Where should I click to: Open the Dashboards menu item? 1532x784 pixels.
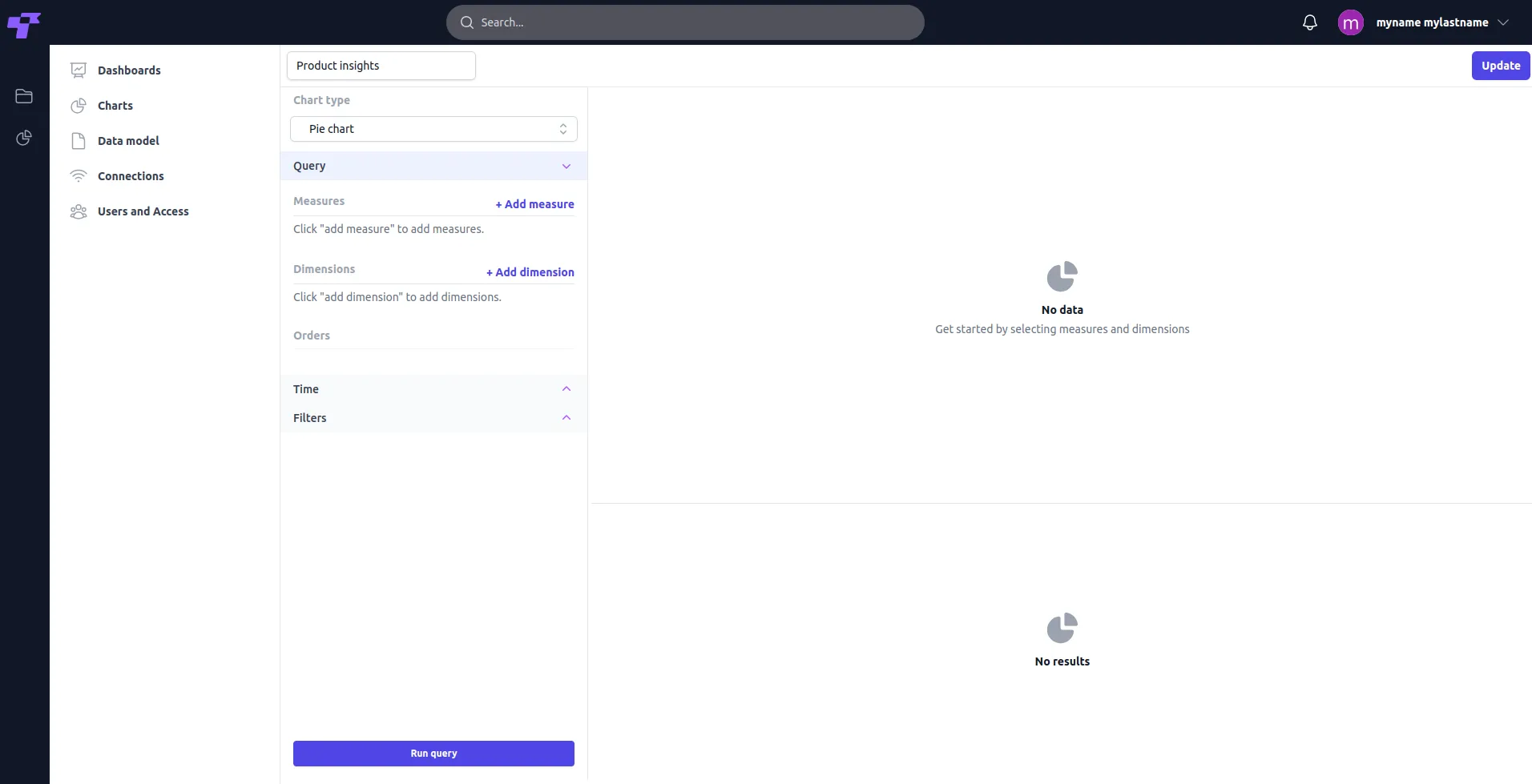tap(129, 70)
